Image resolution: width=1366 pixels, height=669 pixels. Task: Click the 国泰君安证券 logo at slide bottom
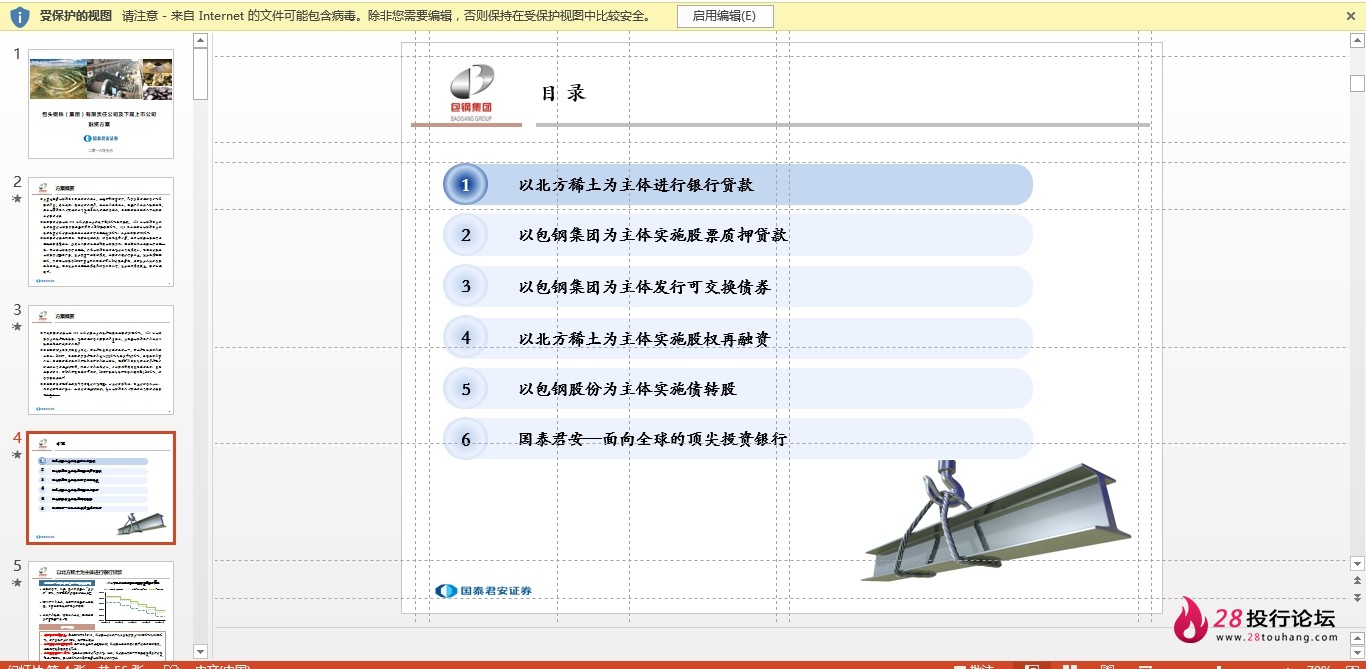click(x=484, y=591)
